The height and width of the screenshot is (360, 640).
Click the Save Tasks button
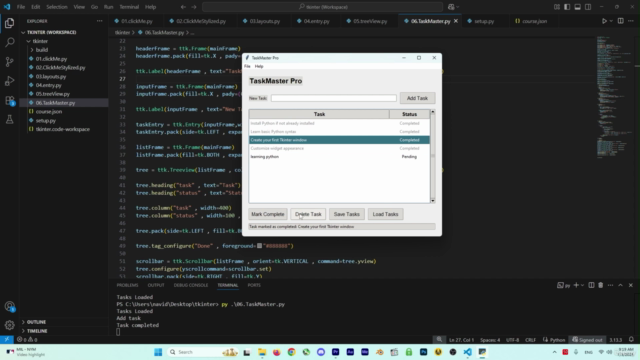tap(347, 214)
